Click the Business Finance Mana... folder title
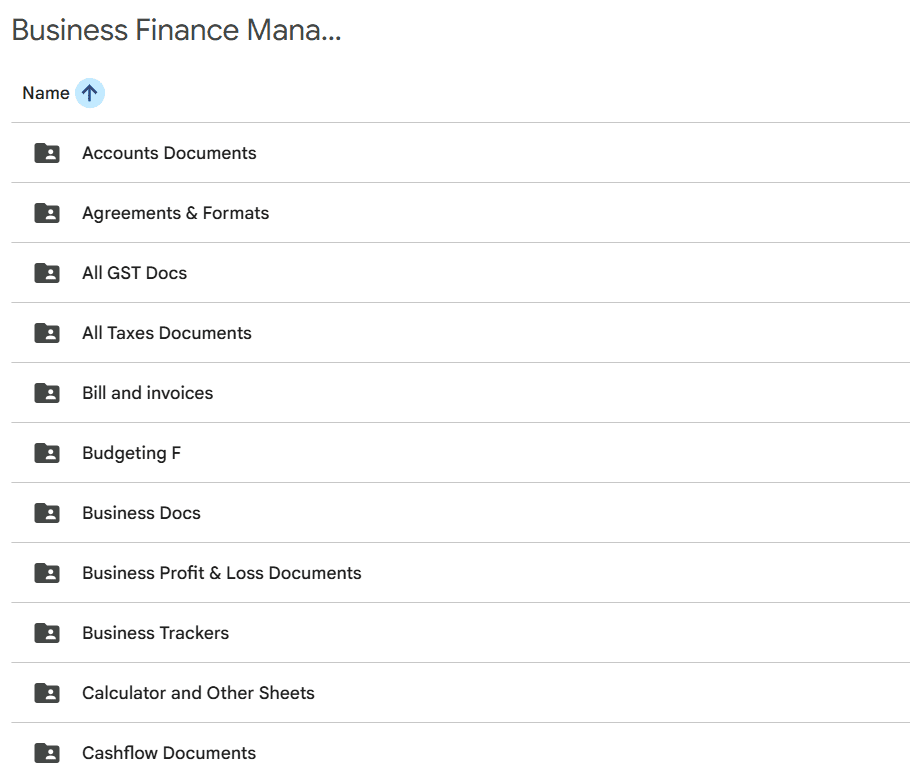The height and width of the screenshot is (777, 910). point(176,30)
